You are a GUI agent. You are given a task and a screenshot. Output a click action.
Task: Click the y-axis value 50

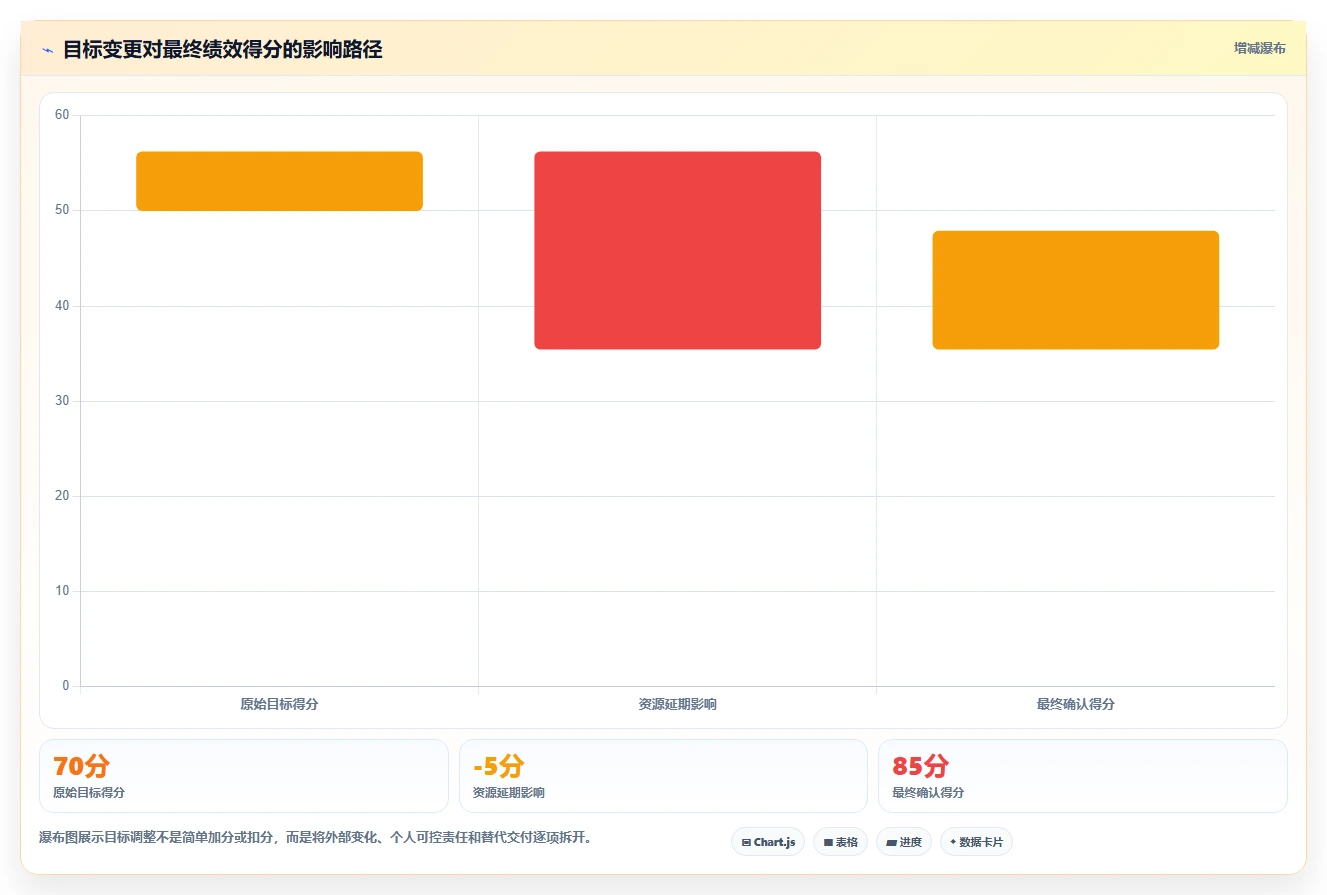click(62, 210)
